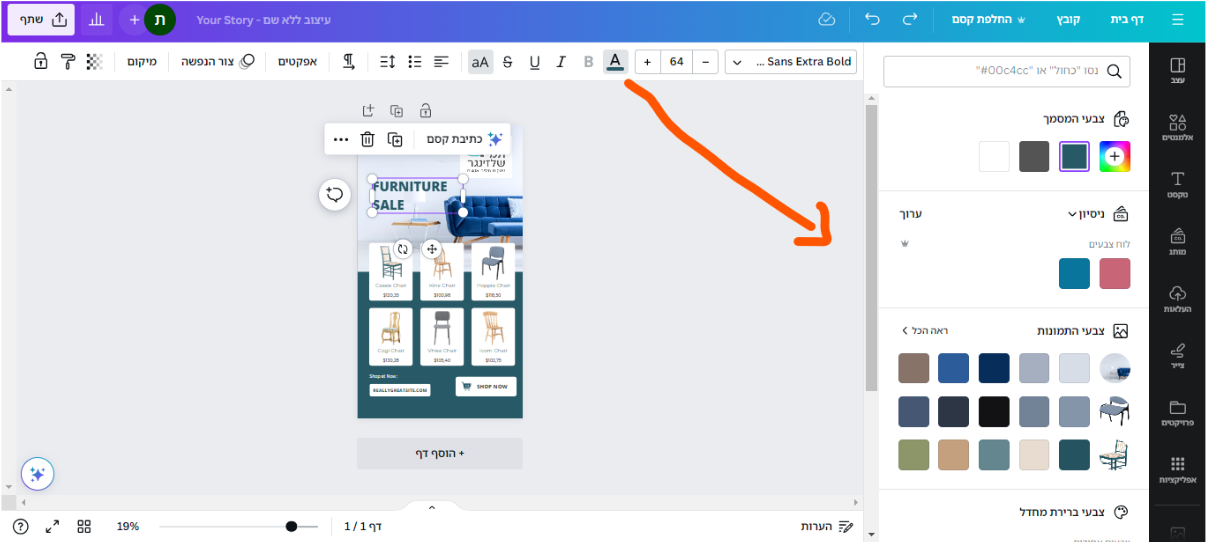Open the Sans Extra Bold font dropdown
The width and height of the screenshot is (1207, 542).
click(790, 62)
